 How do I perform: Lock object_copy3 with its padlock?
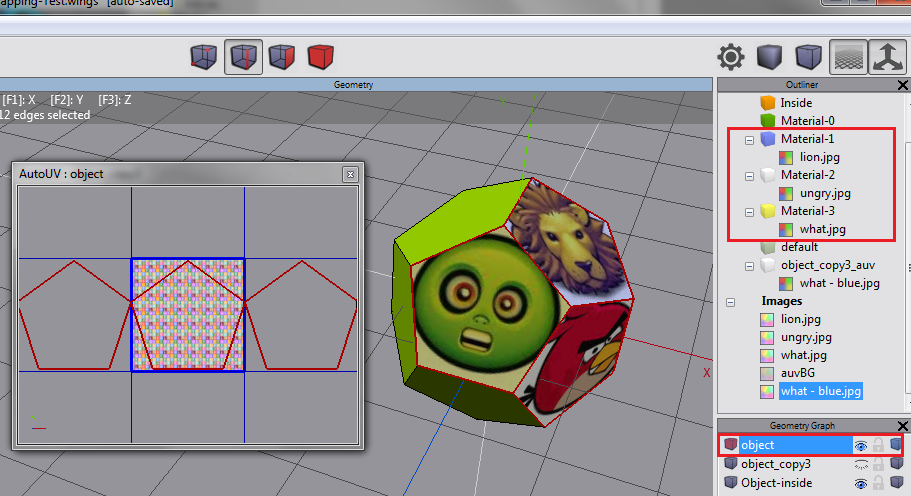878,465
